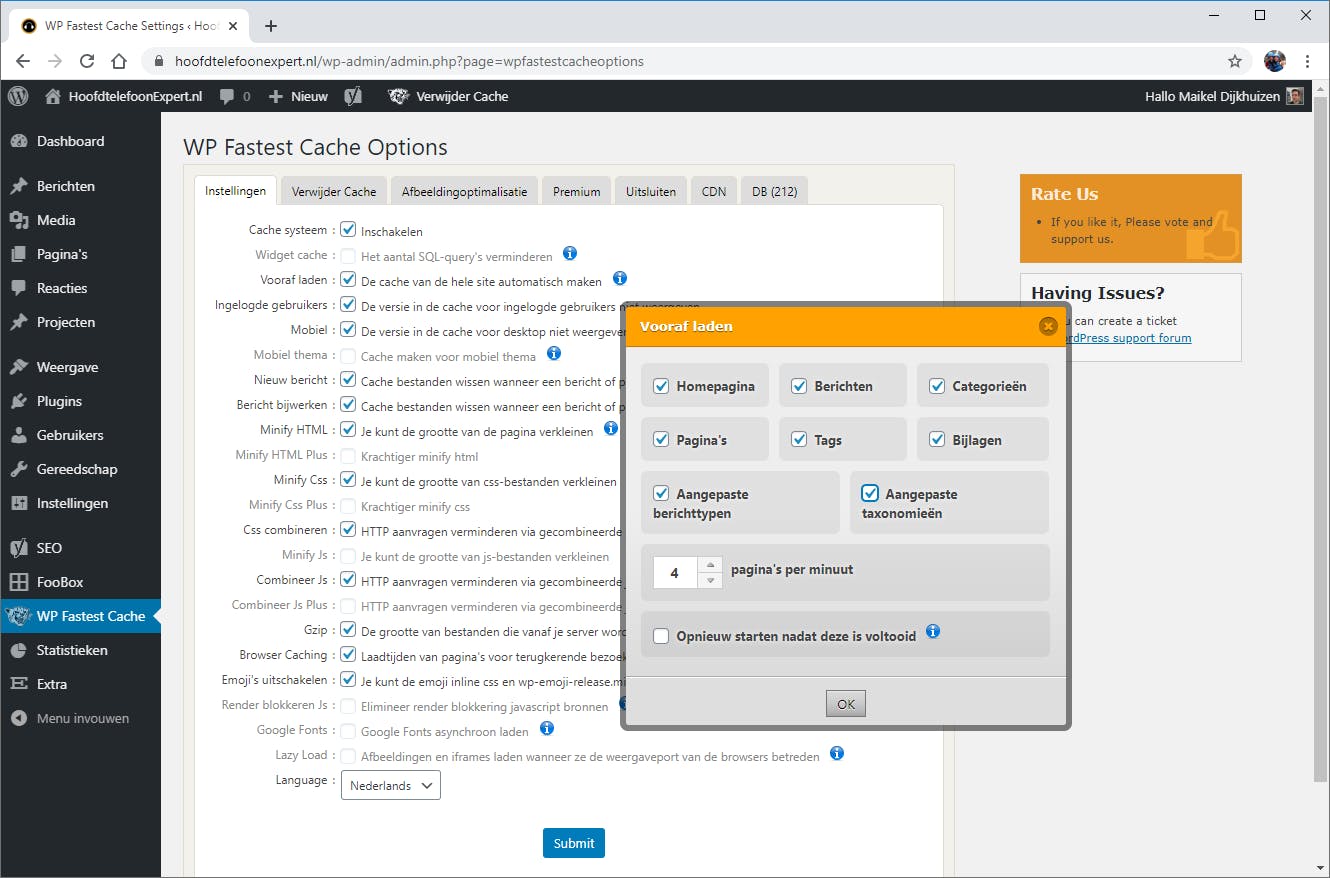Click the Statistieken pie chart icon in sidebar
Screen dimensions: 1330x878
click(18, 650)
